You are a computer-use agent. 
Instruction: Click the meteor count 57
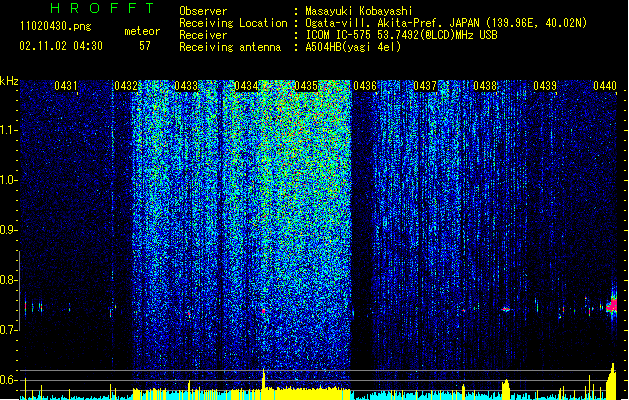[x=145, y=46]
